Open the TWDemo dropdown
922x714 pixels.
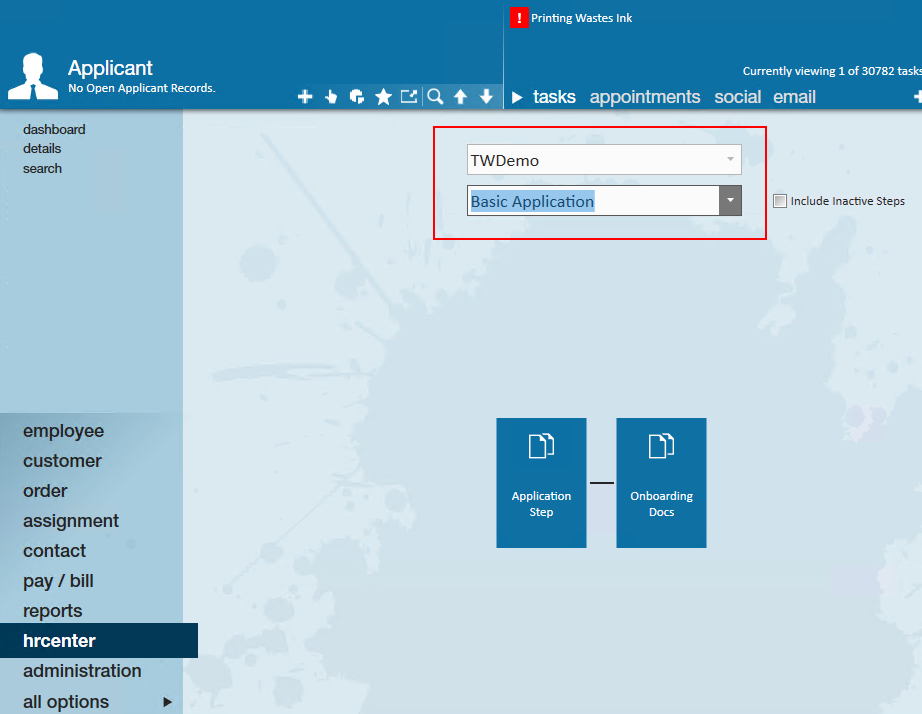[604, 159]
